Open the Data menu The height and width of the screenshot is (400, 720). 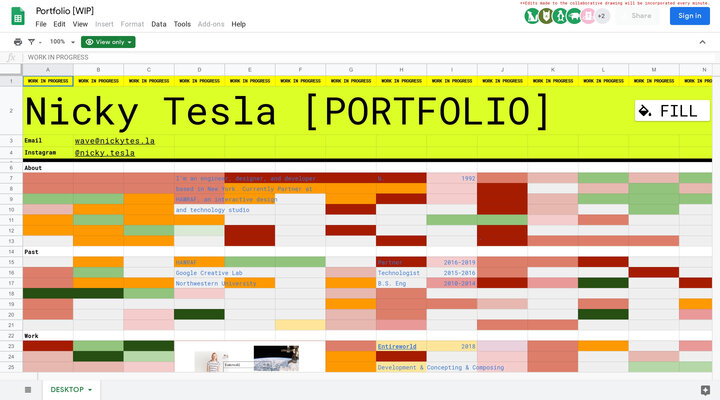pyautogui.click(x=159, y=24)
